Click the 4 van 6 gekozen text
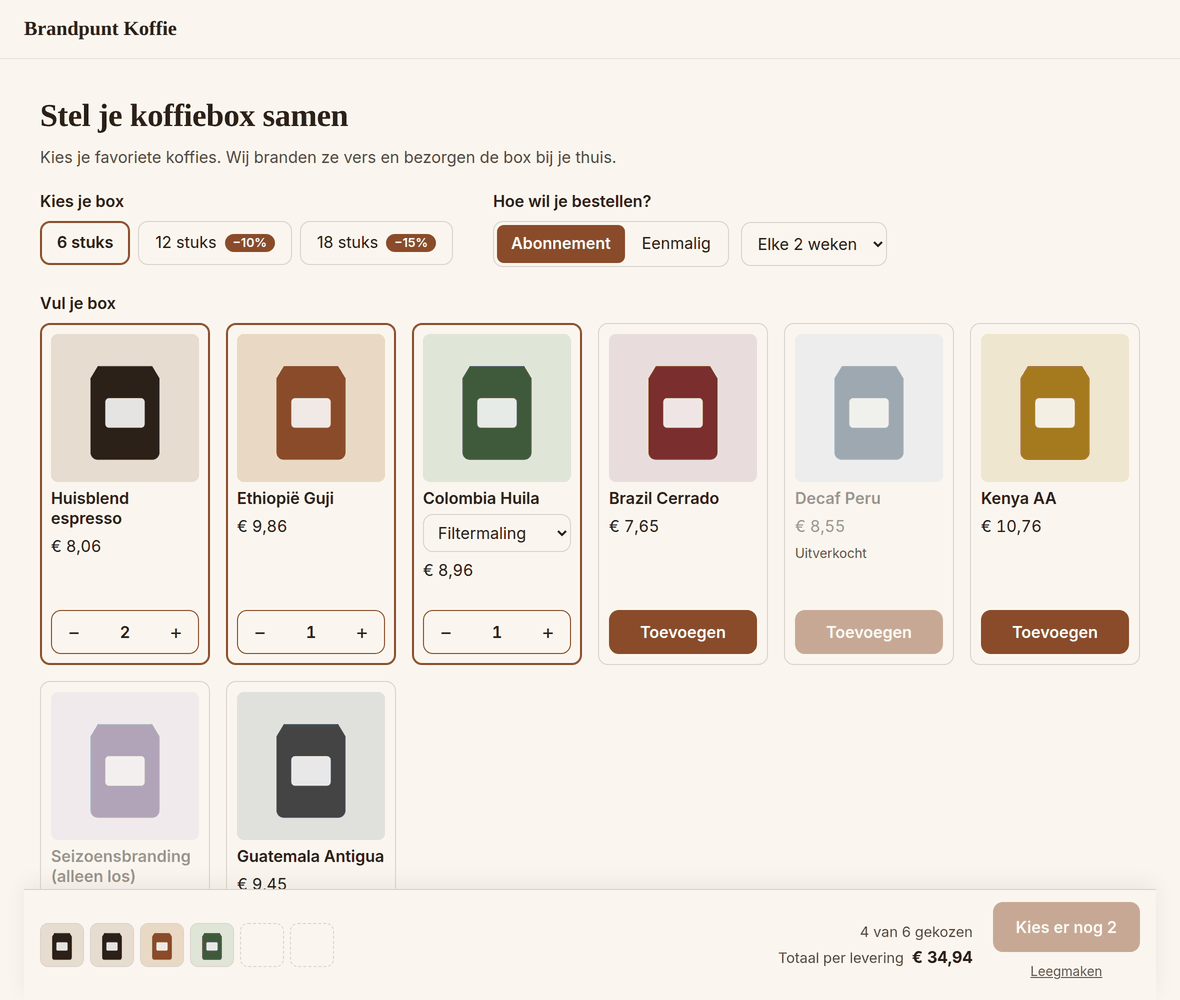The image size is (1180, 1000). [916, 932]
